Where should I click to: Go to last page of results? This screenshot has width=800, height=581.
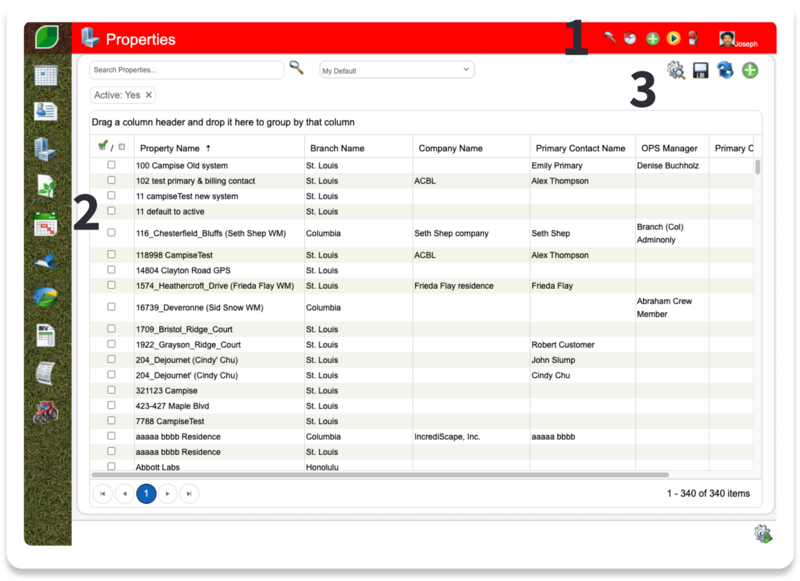tap(189, 494)
